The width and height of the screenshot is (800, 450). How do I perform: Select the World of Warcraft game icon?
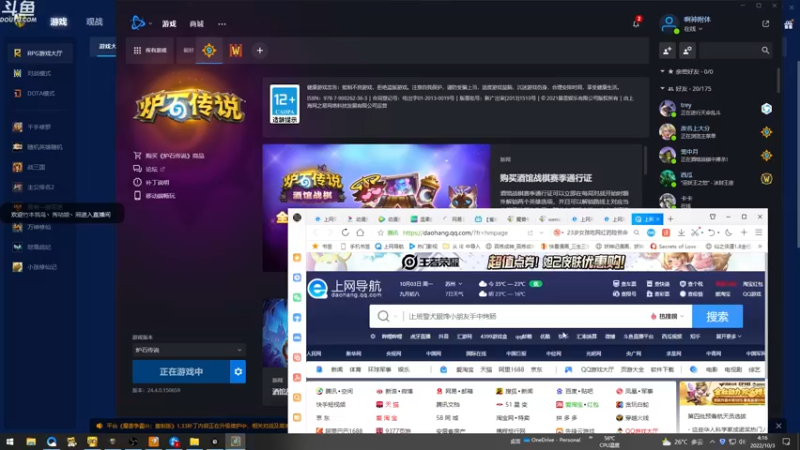(236, 51)
